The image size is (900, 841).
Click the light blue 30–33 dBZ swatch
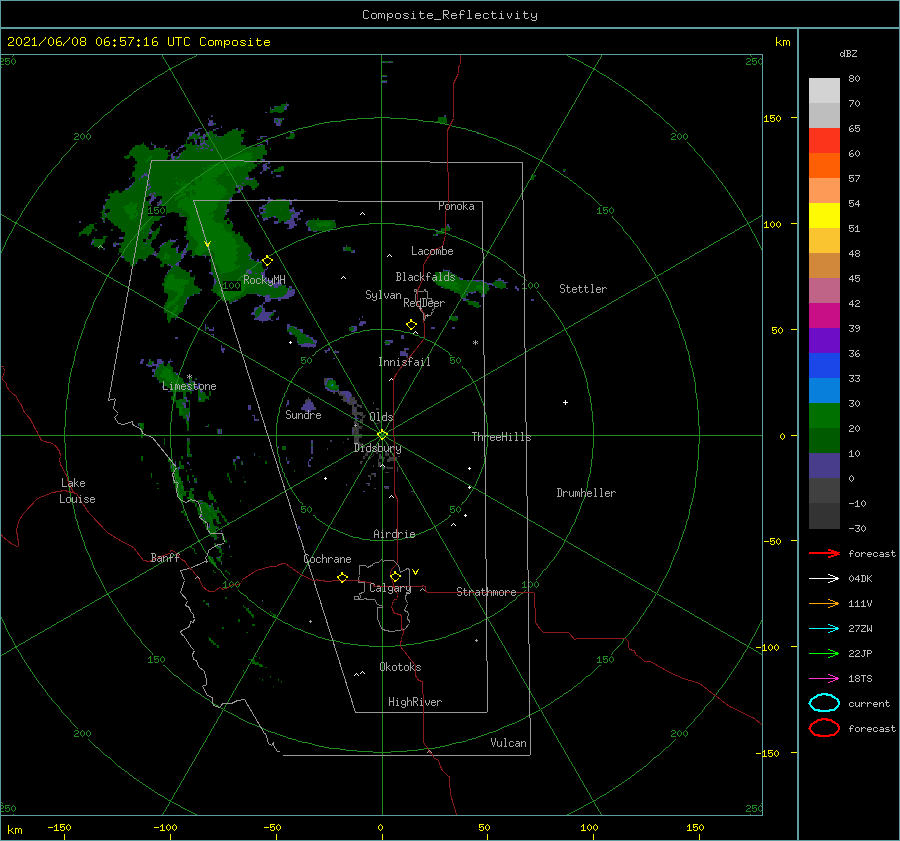coord(824,391)
